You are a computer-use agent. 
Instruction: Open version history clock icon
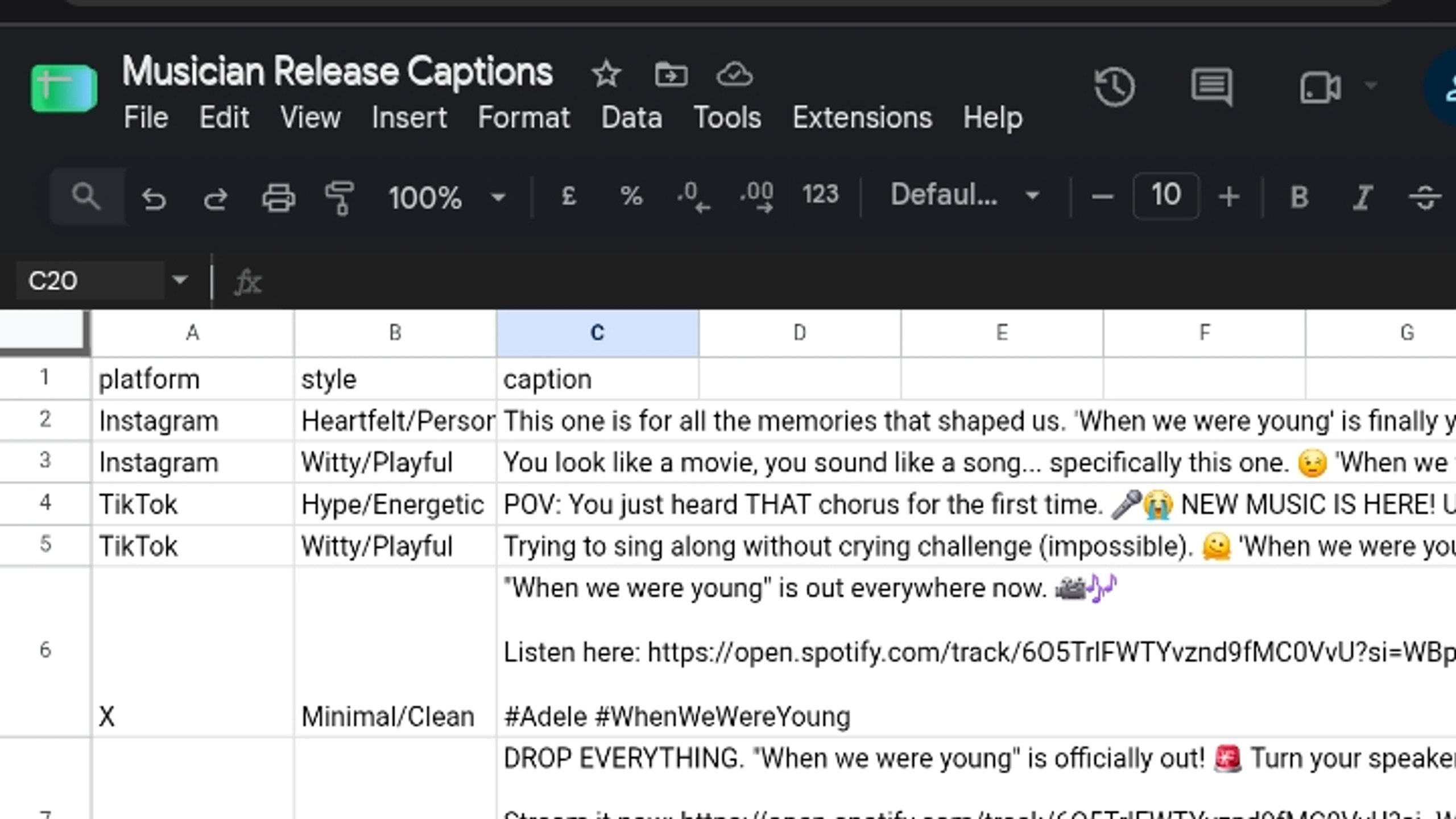(1114, 87)
